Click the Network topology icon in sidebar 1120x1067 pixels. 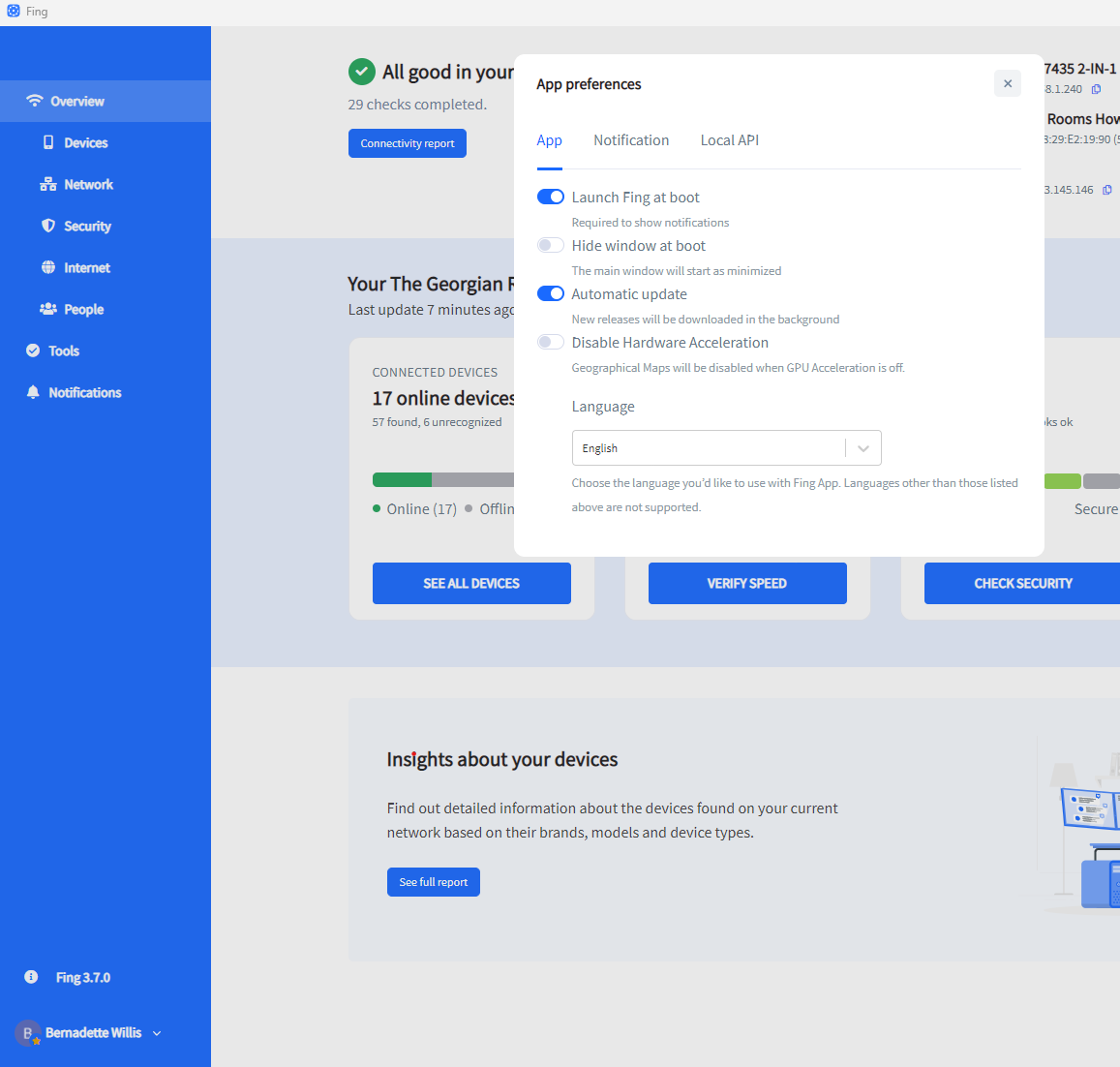point(47,184)
